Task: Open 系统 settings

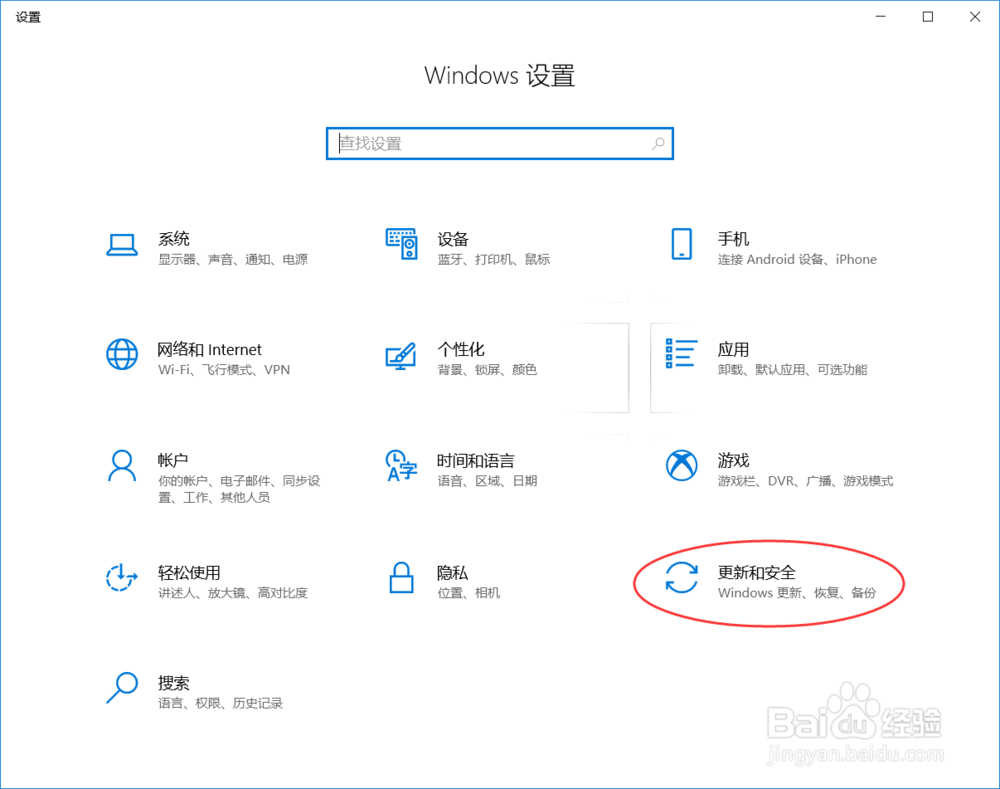Action: [174, 238]
